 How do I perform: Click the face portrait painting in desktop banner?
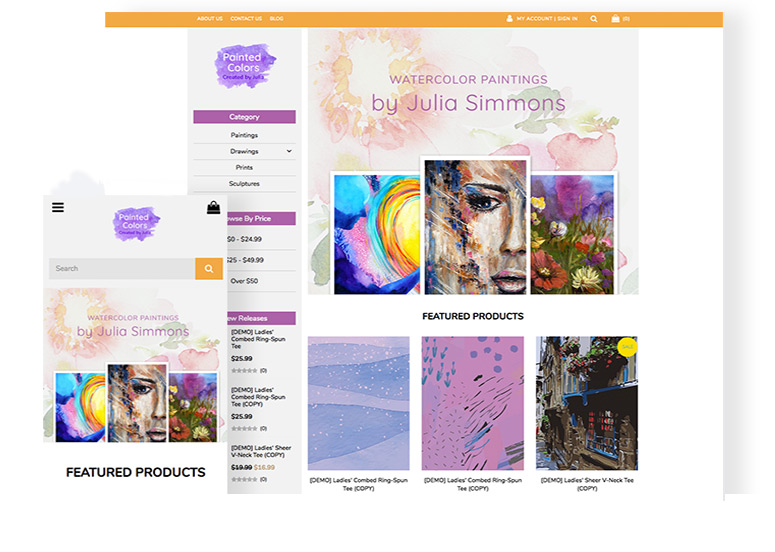pyautogui.click(x=475, y=227)
